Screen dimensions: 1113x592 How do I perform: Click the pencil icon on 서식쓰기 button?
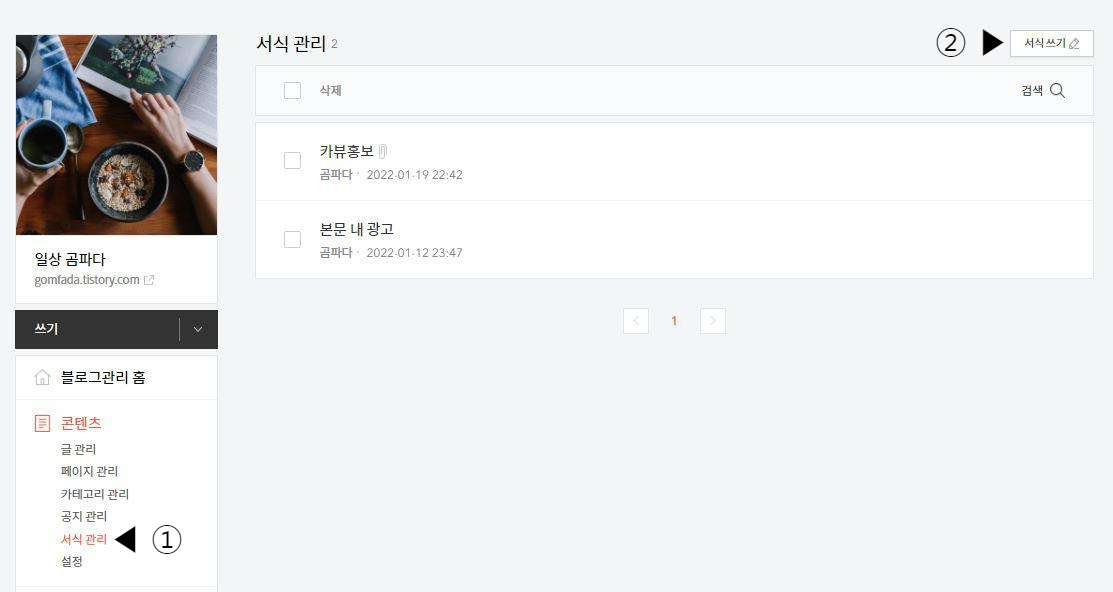click(1075, 43)
